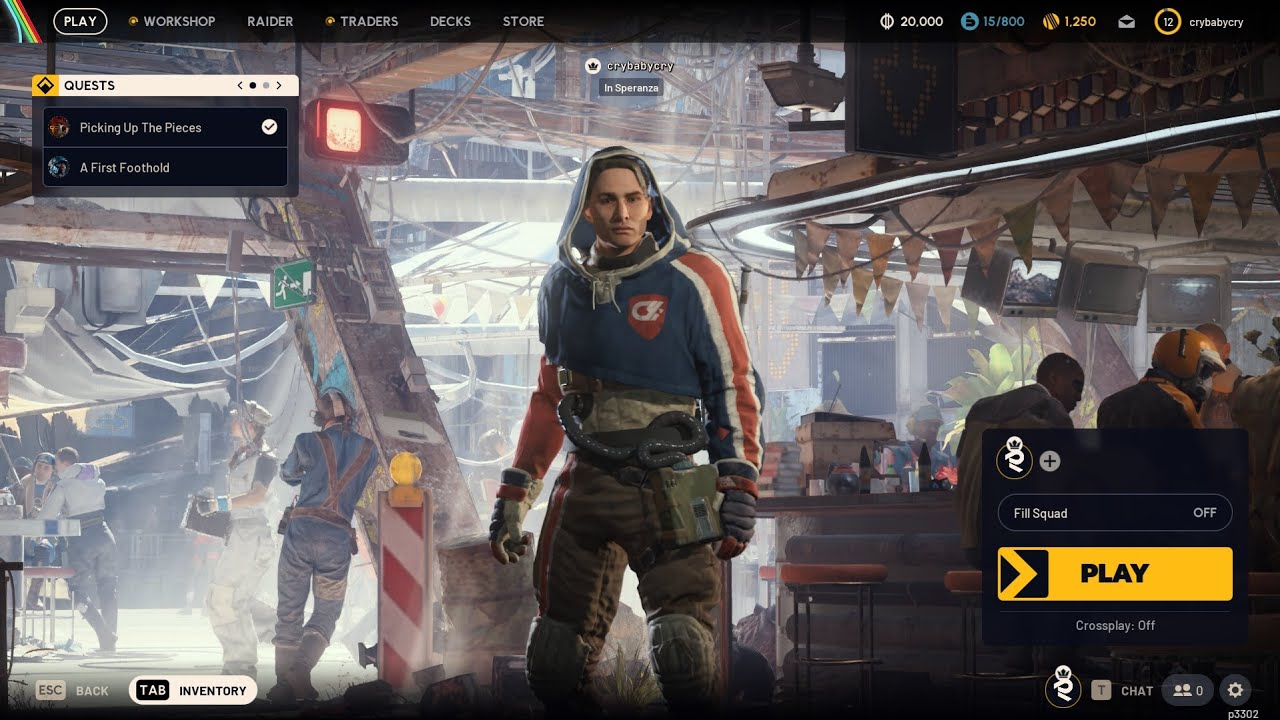Click Picking Up The Pieces quest portrait
This screenshot has height=720, width=1280.
coord(59,127)
